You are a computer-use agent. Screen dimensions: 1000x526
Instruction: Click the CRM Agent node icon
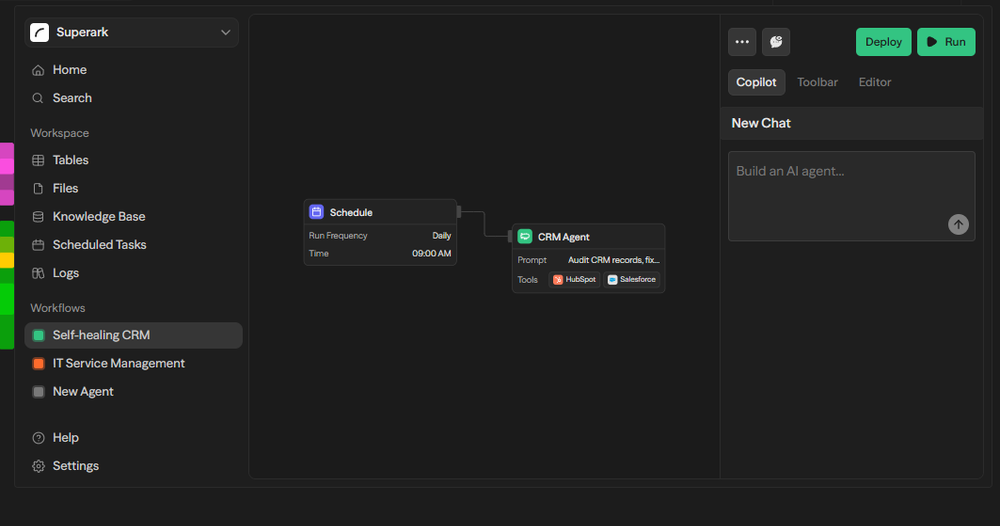pos(525,237)
